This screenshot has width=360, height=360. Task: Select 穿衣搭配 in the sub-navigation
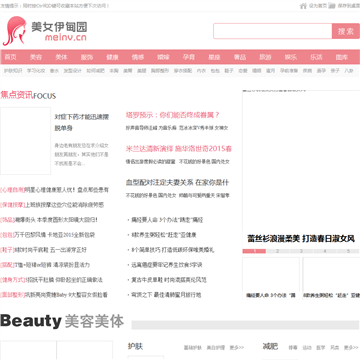pyautogui.click(x=183, y=71)
